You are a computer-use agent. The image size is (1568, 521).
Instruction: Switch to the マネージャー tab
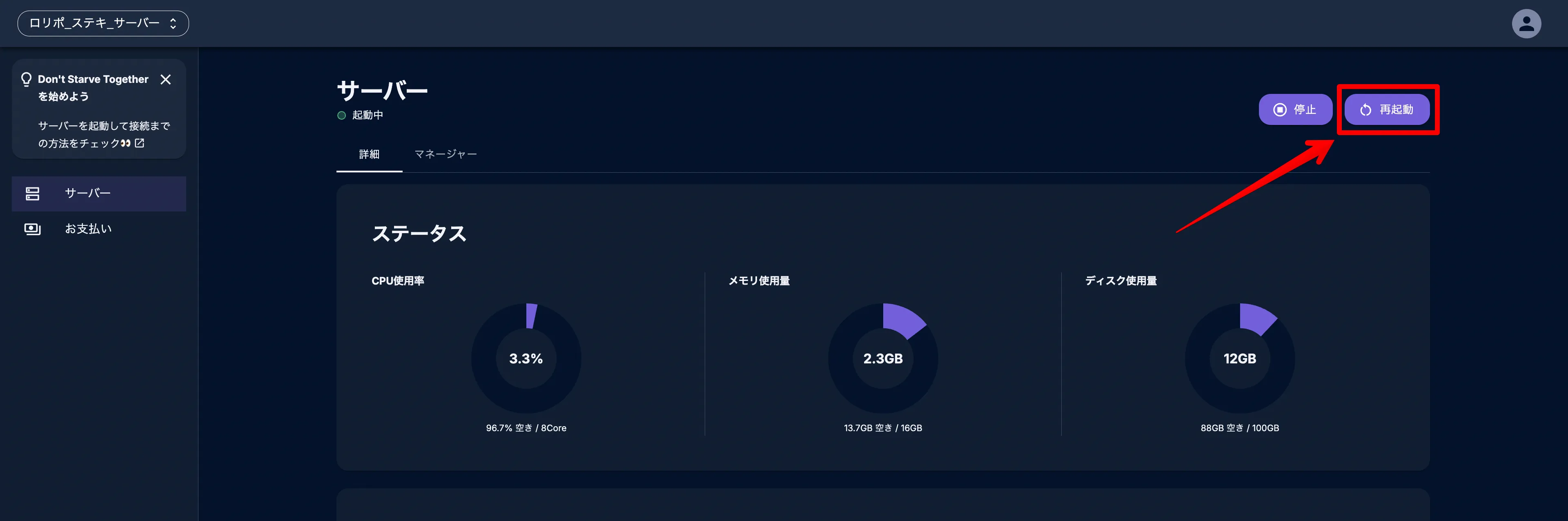445,155
